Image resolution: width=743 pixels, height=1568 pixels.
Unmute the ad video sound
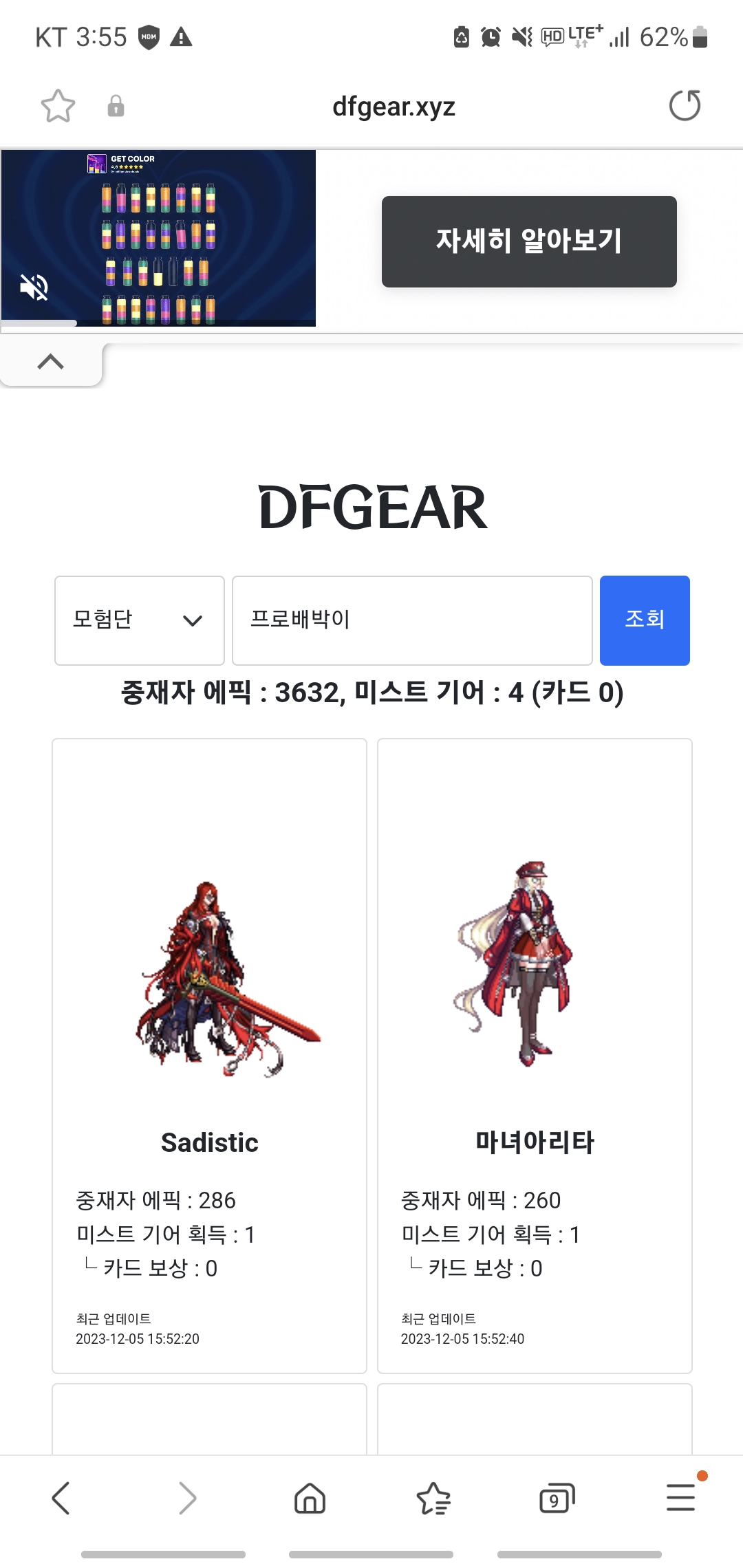(34, 287)
